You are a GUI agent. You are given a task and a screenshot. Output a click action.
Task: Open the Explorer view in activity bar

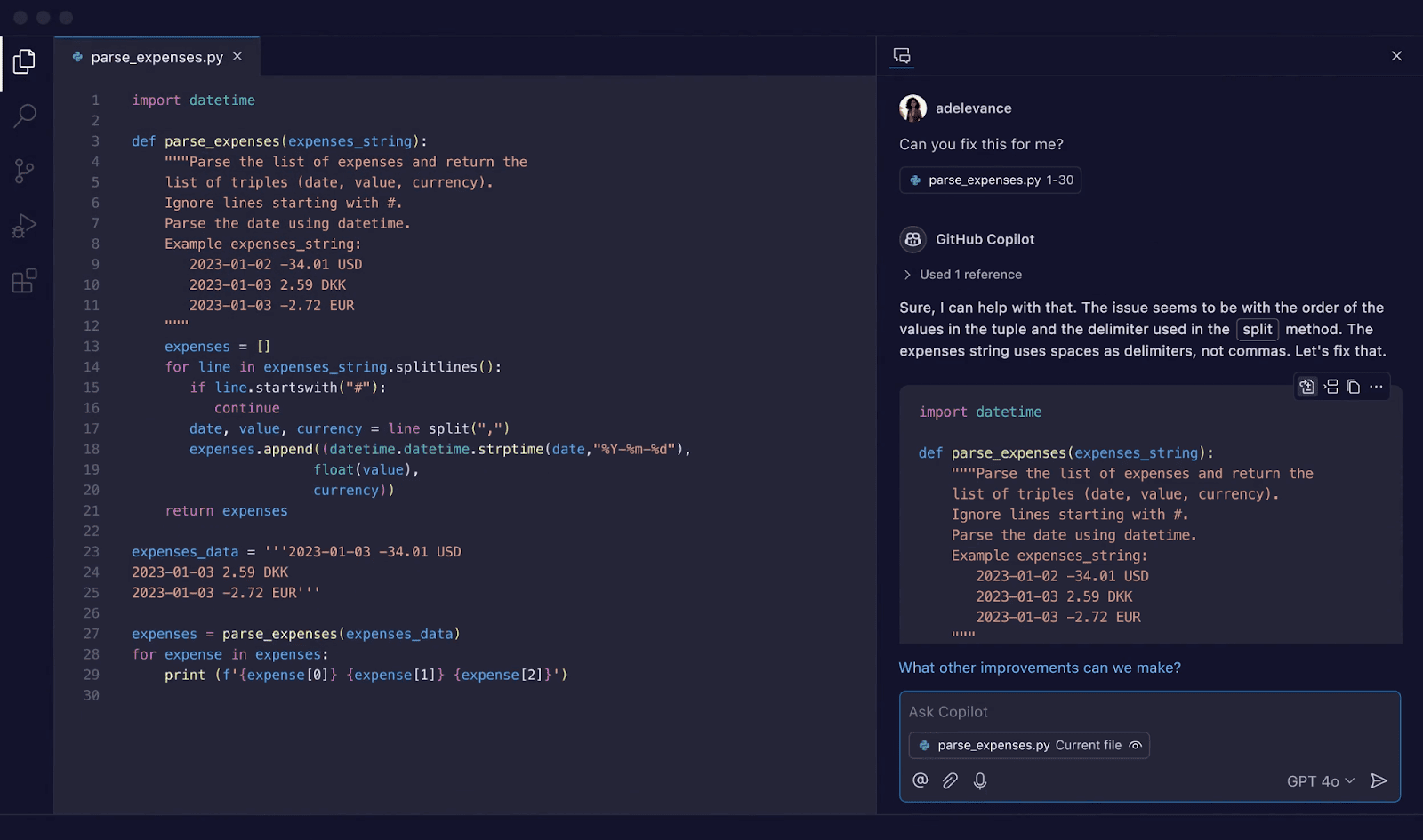pos(25,61)
